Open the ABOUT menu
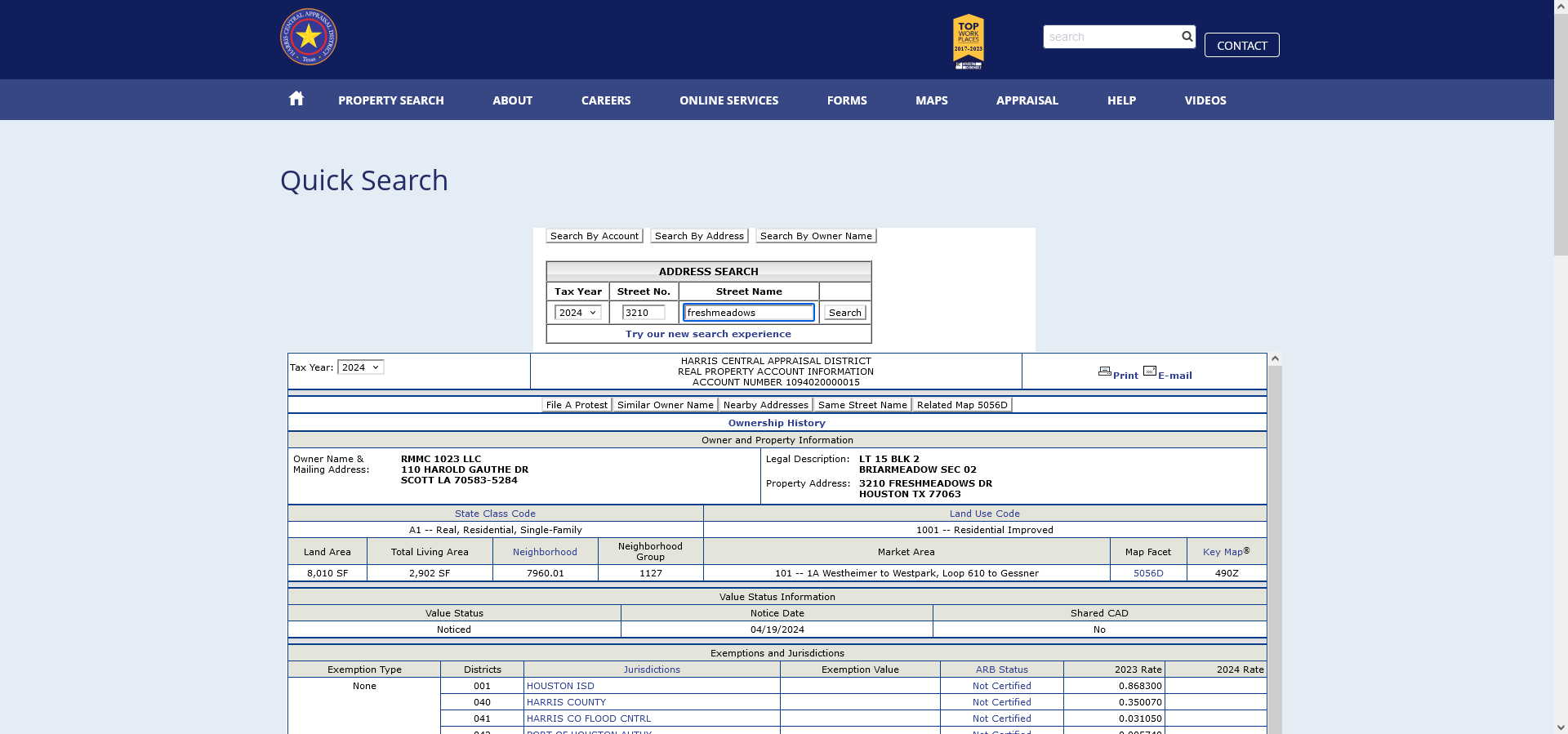Image resolution: width=1568 pixels, height=734 pixels. tap(512, 100)
